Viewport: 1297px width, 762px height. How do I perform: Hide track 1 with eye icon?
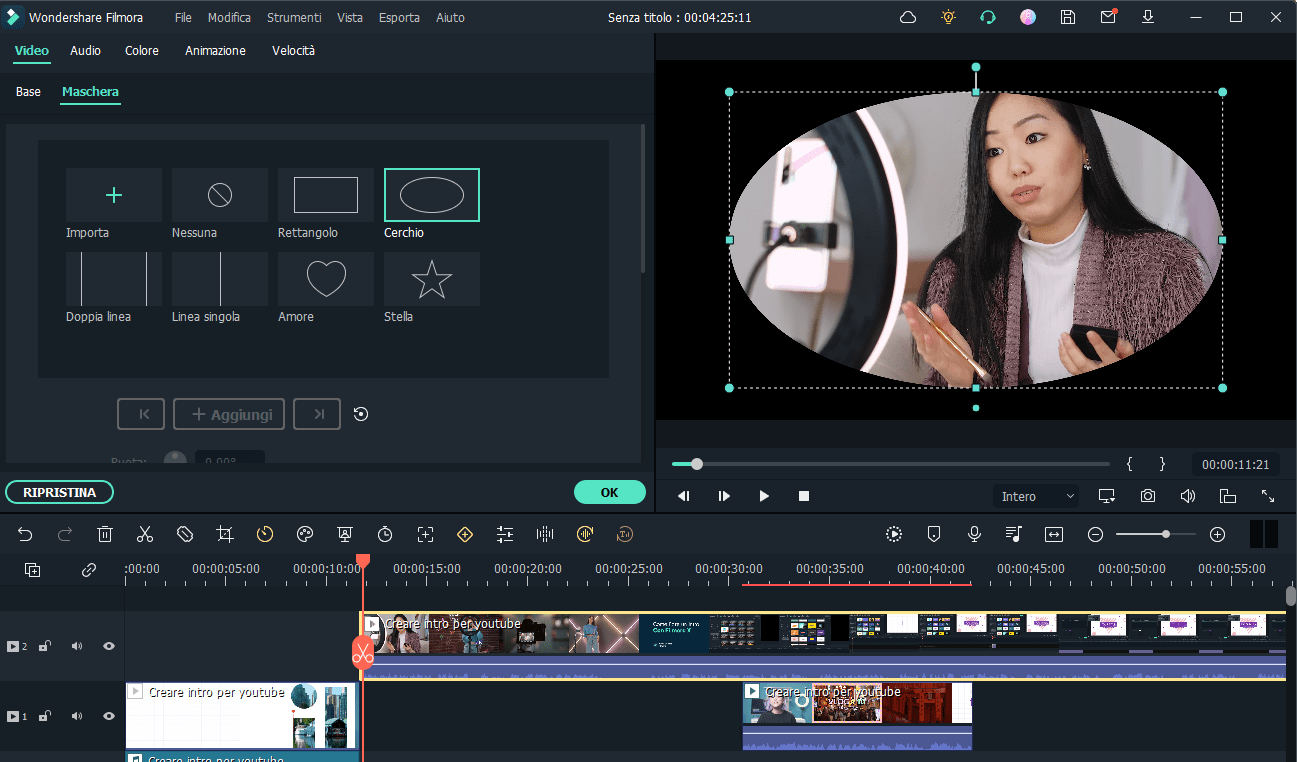tap(109, 716)
